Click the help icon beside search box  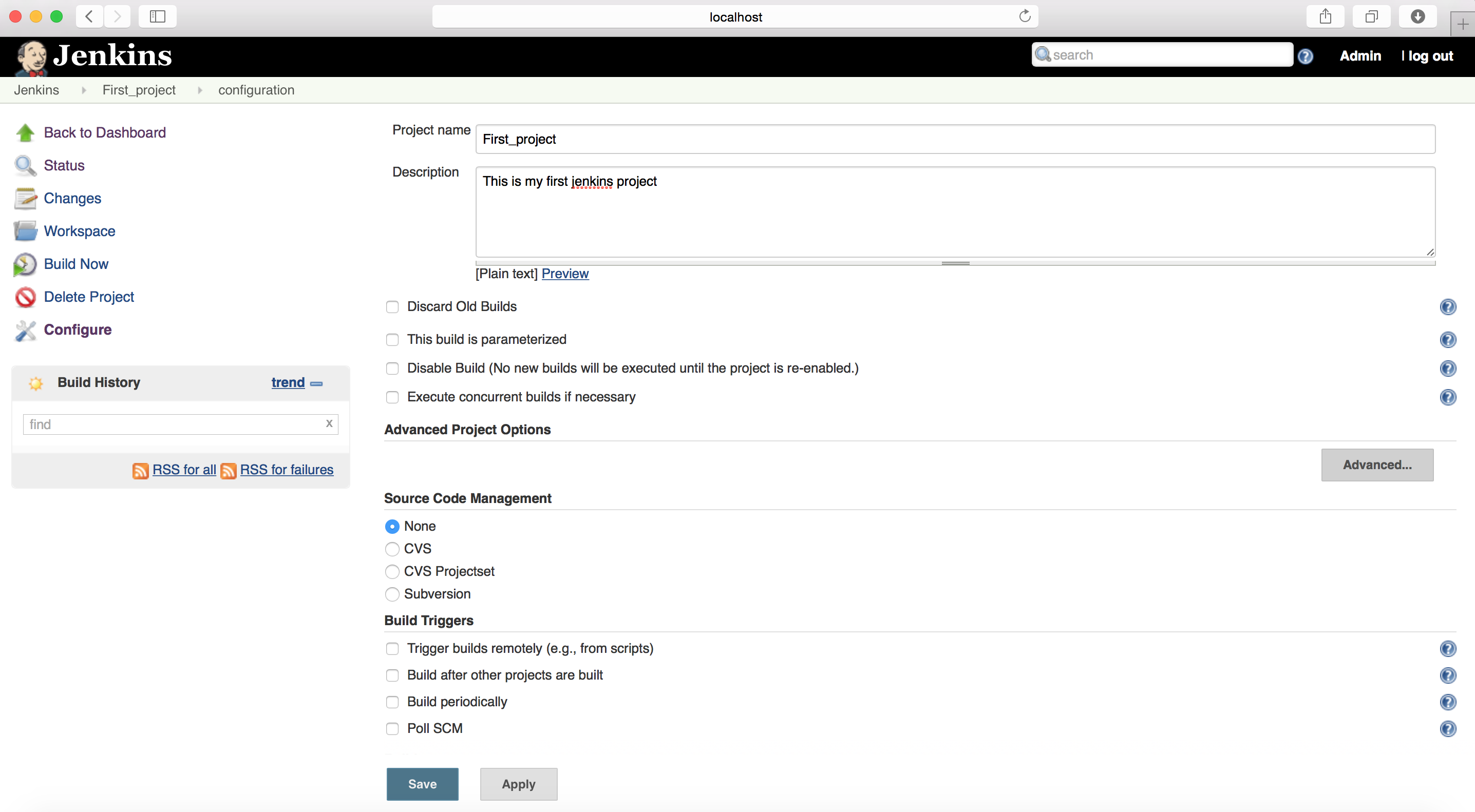pos(1305,56)
